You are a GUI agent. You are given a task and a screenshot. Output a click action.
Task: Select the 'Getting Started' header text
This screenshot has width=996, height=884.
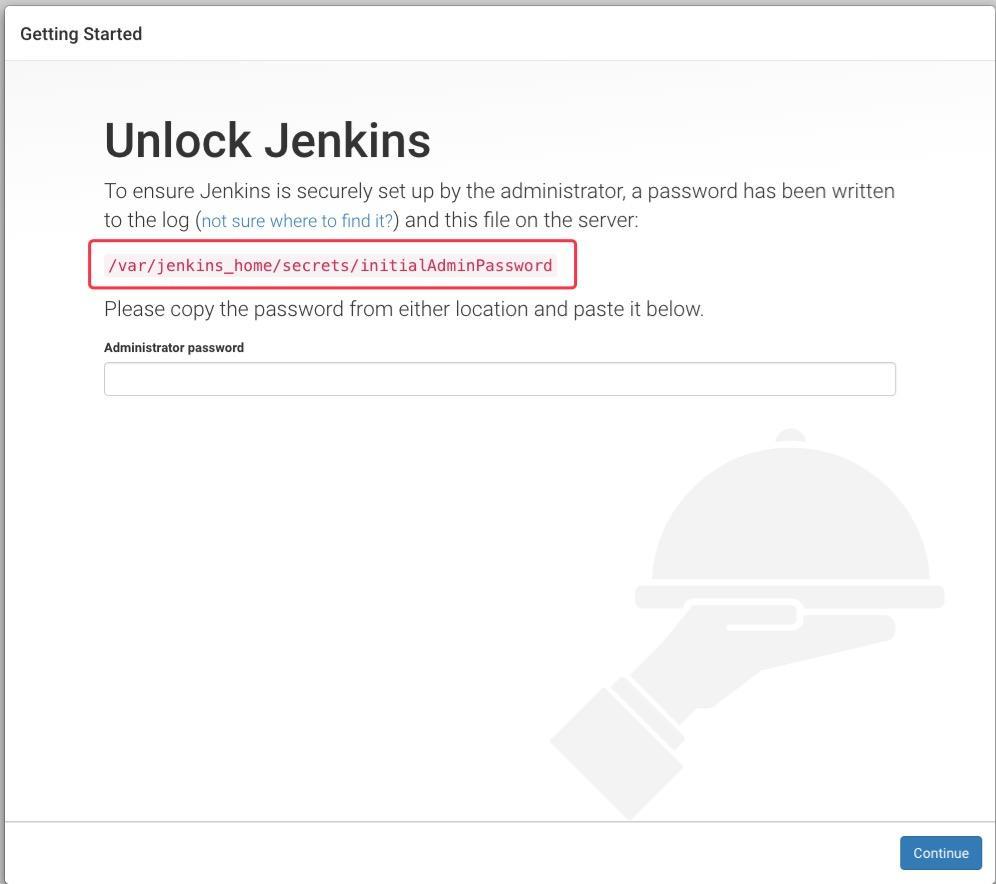(80, 33)
